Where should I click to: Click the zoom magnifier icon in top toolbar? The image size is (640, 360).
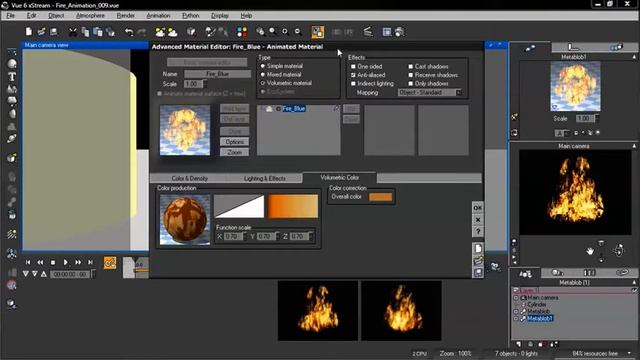click(273, 32)
